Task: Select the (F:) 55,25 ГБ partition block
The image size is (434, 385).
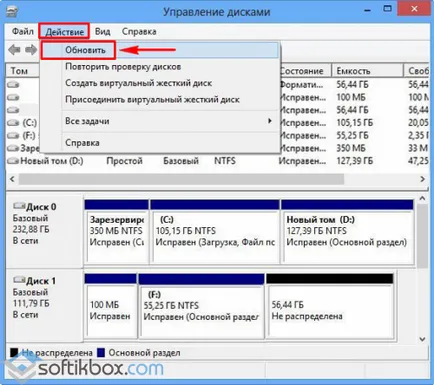Action: pos(201,306)
